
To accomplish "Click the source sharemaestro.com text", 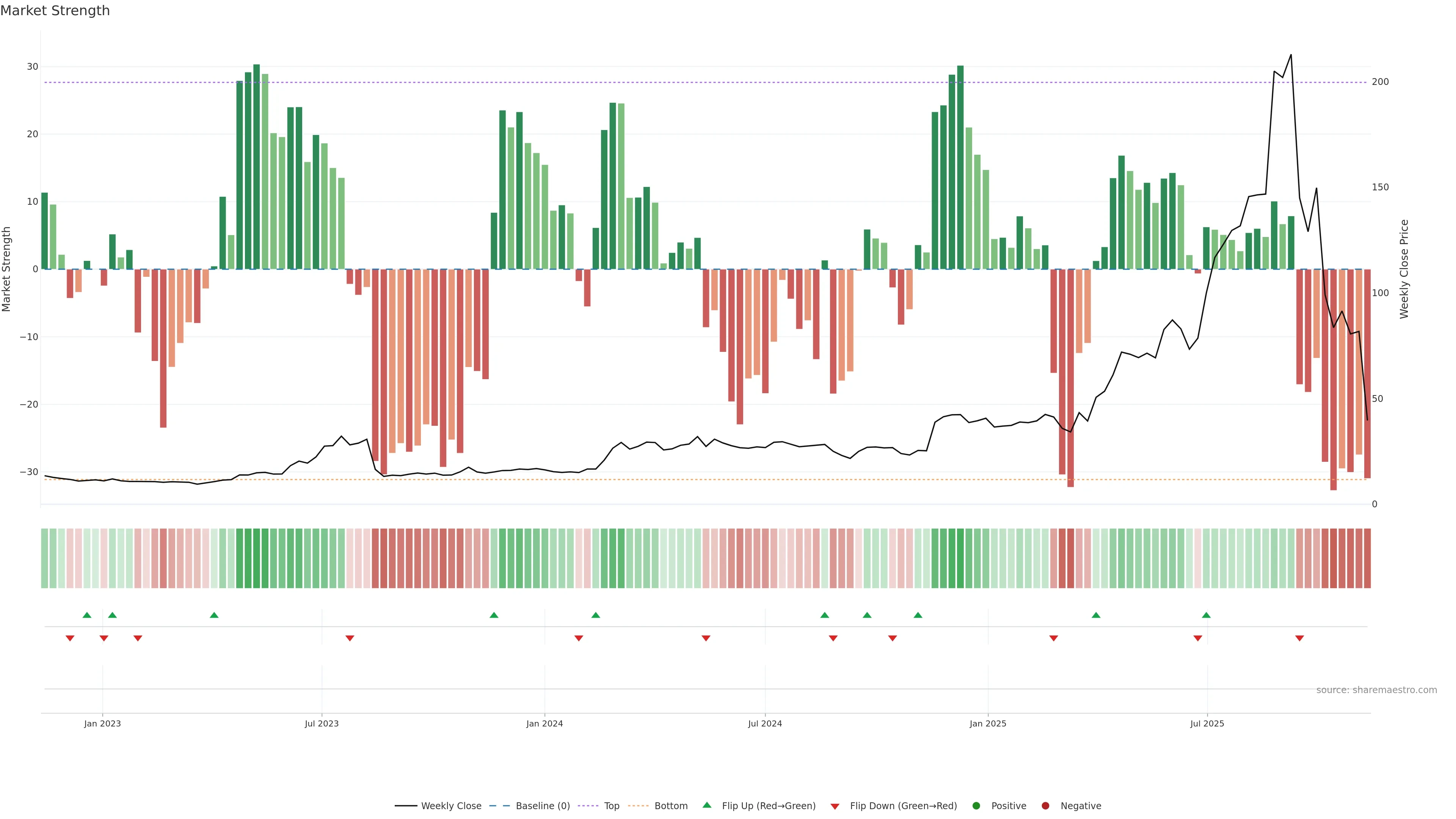I will tap(1376, 690).
